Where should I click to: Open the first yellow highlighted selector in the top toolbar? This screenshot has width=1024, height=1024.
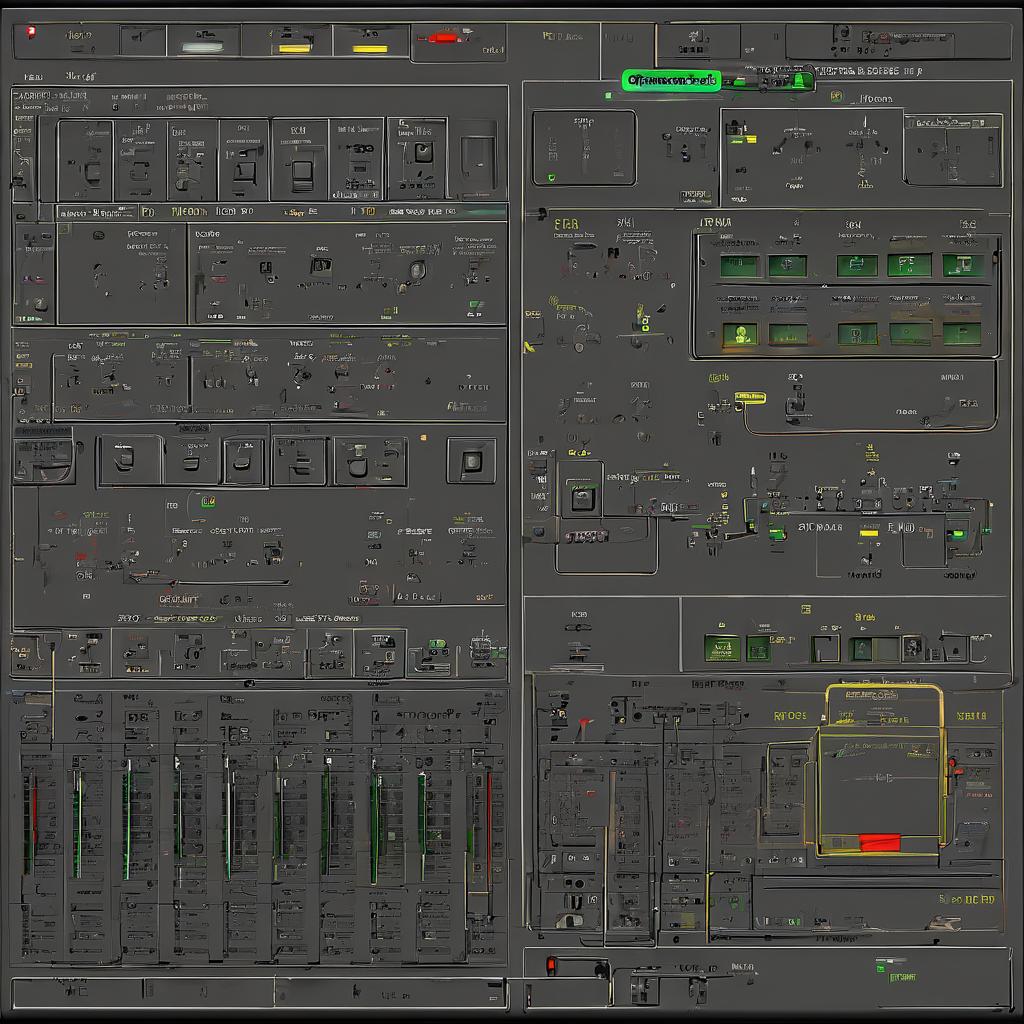294,47
